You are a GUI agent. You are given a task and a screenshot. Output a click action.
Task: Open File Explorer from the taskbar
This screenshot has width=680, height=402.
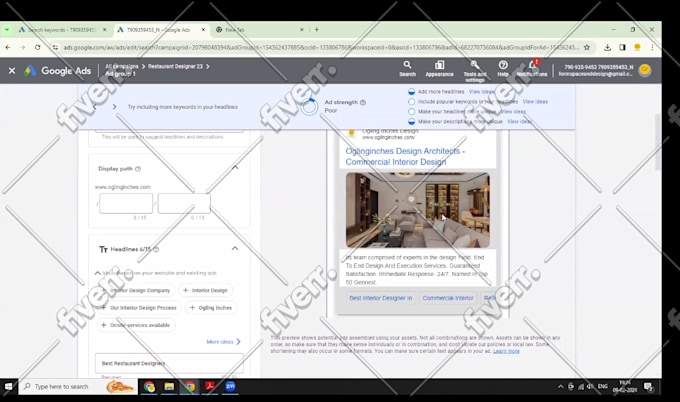click(x=169, y=386)
